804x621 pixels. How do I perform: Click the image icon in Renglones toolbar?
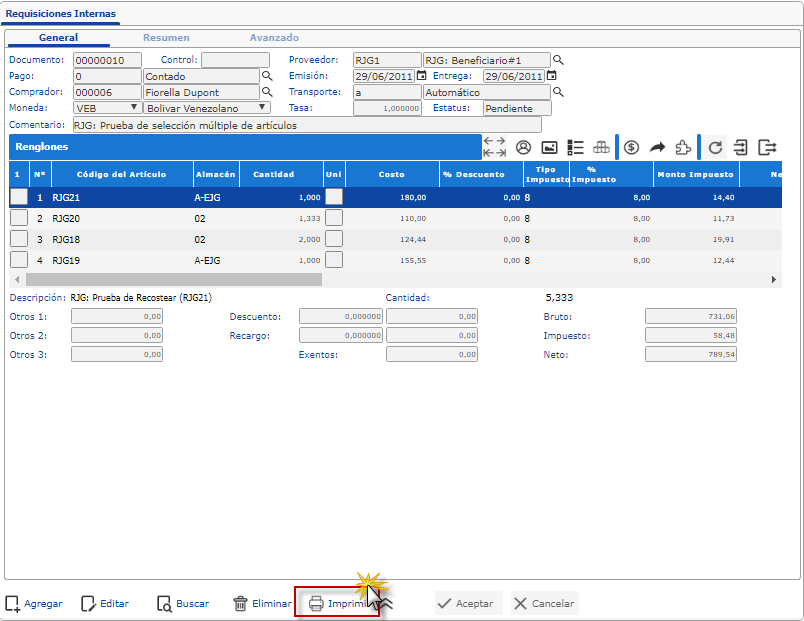549,147
